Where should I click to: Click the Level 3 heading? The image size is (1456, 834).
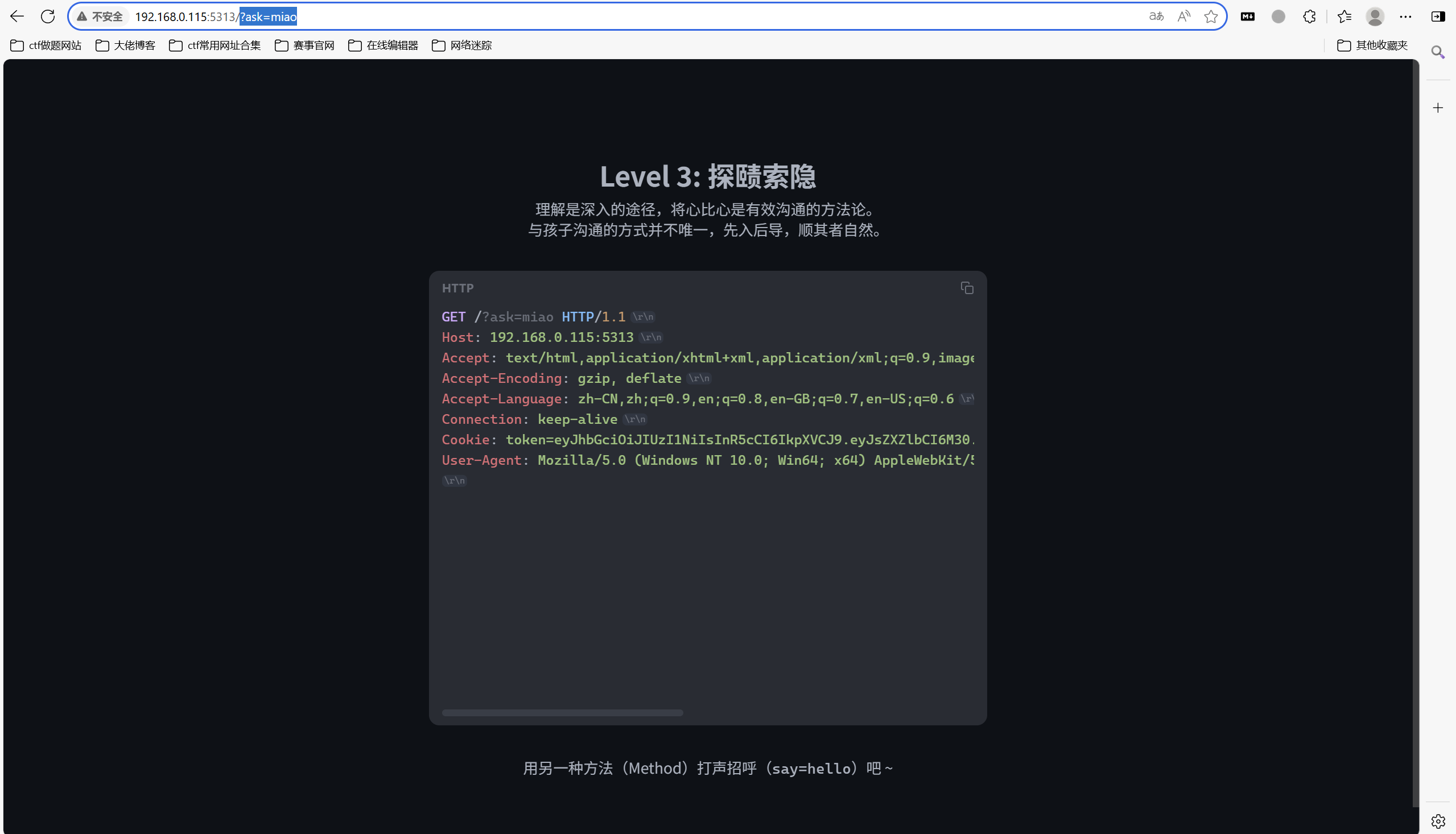tap(708, 176)
